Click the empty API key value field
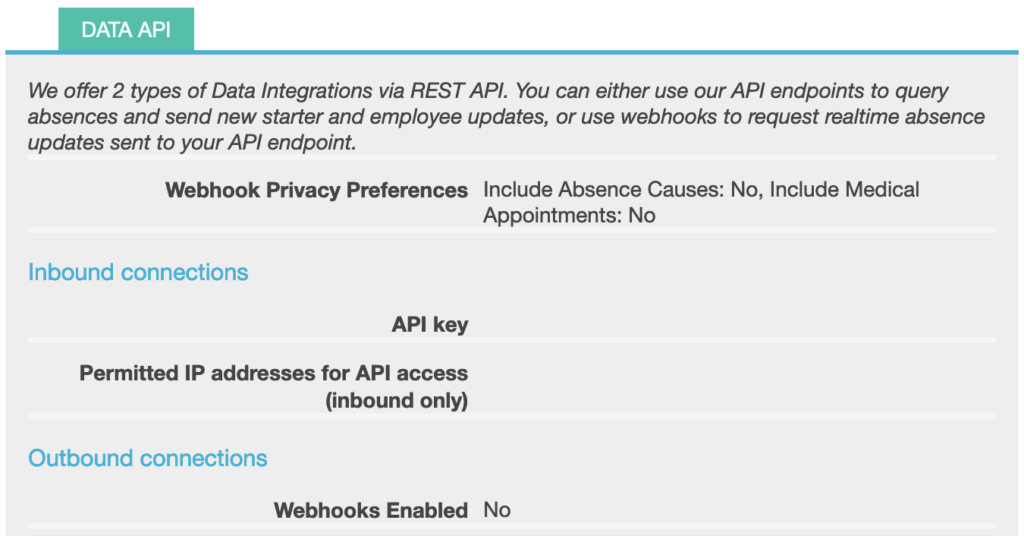Viewport: 1024px width, 536px height. 739,324
